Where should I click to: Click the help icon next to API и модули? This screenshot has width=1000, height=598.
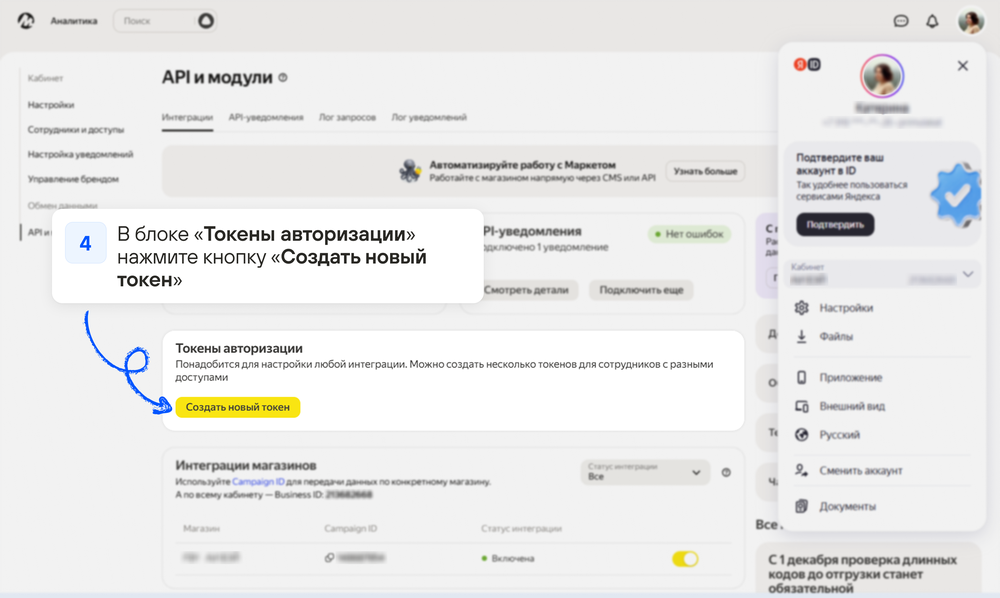[x=283, y=78]
